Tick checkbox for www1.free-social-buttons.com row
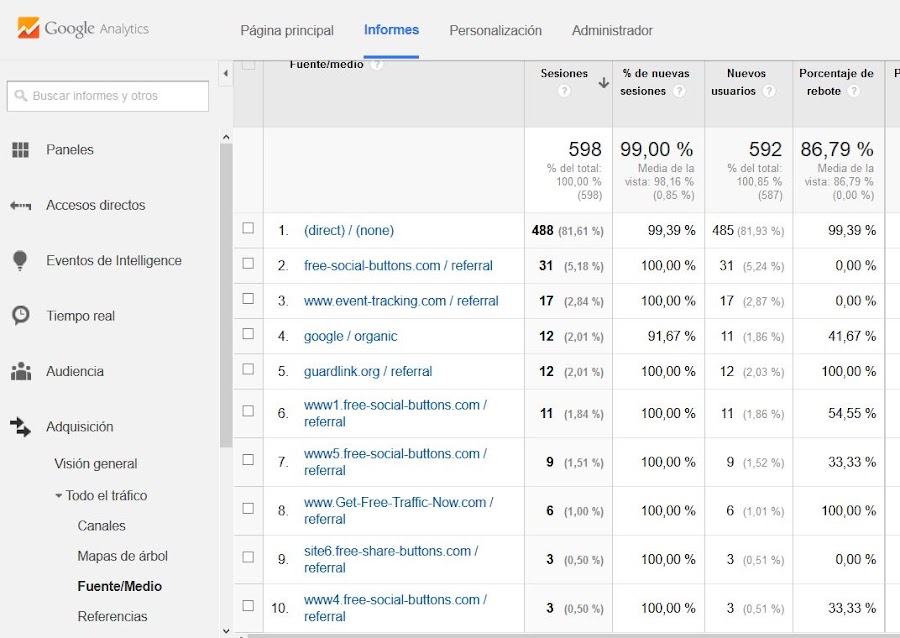The height and width of the screenshot is (638, 900). pos(248,411)
